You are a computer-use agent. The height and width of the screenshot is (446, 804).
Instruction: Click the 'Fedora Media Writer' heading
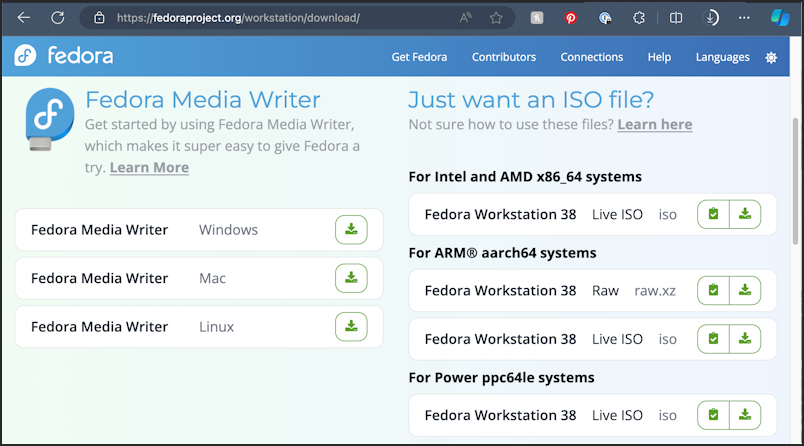(203, 99)
